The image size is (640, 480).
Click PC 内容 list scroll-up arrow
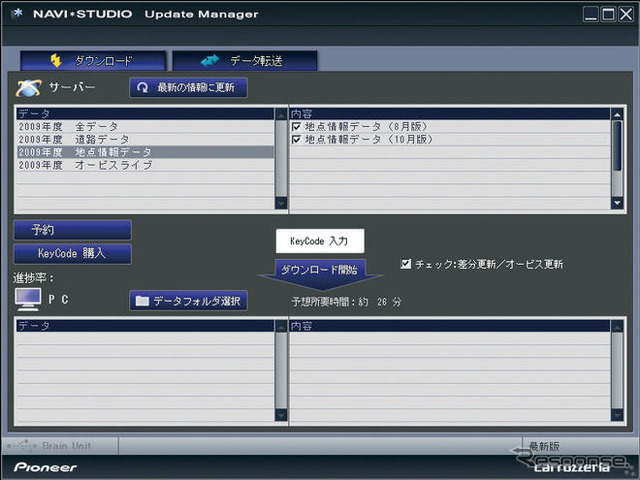617,327
